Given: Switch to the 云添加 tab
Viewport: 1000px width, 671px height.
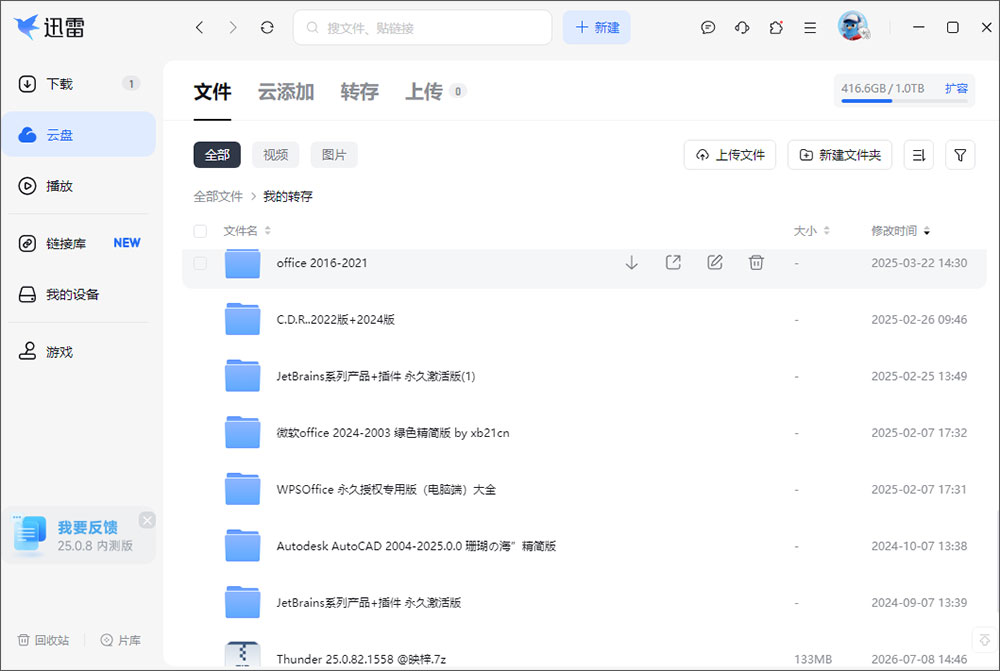Looking at the screenshot, I should pos(286,92).
